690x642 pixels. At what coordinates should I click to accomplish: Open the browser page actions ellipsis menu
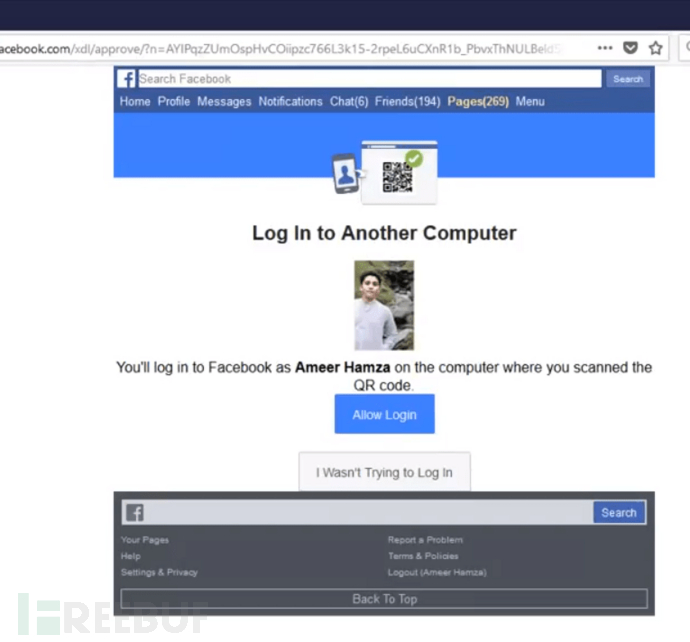coord(605,47)
